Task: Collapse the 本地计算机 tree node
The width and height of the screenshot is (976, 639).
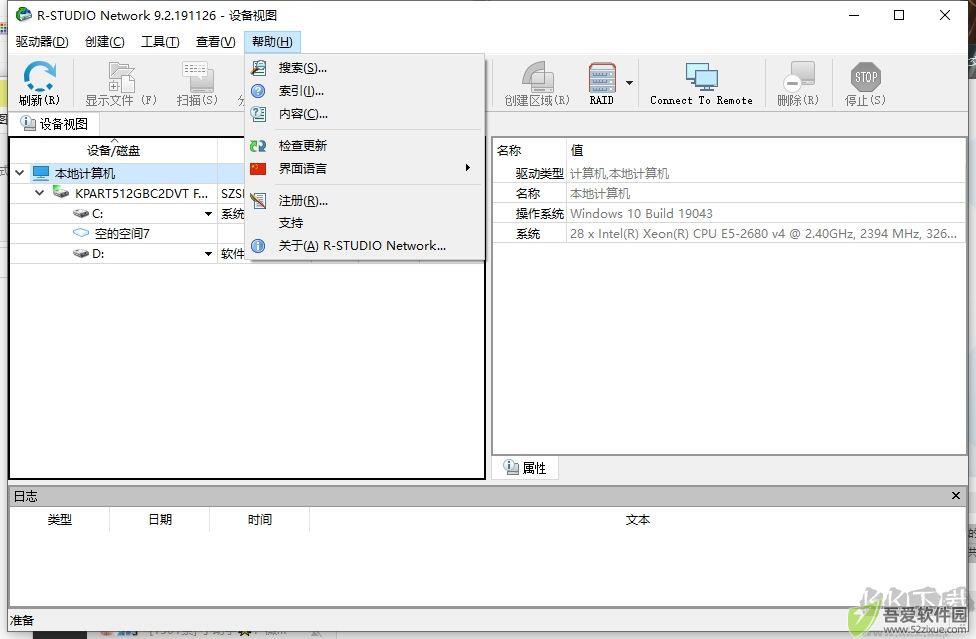Action: tap(20, 173)
